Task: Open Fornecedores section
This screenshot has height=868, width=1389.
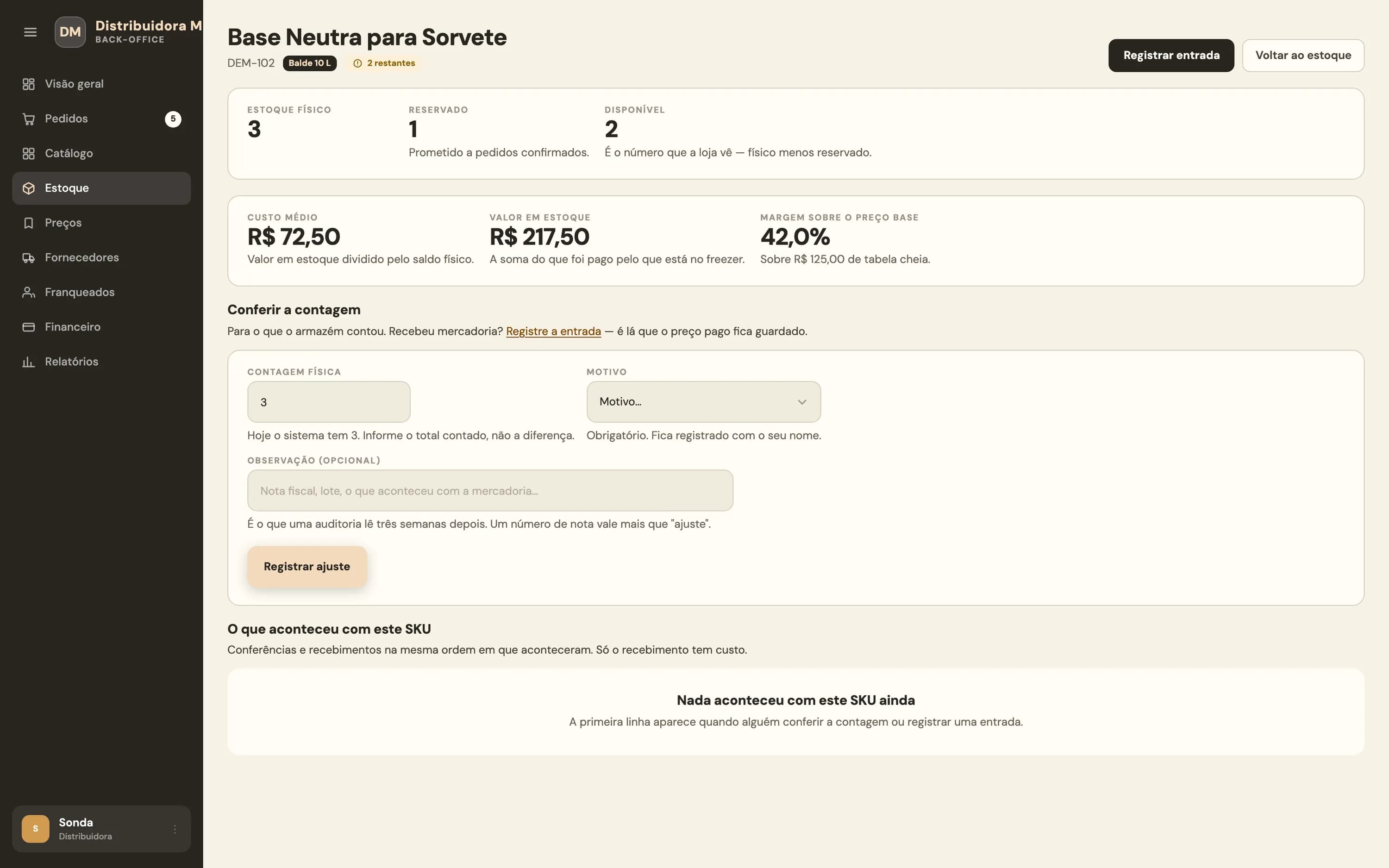Action: point(101,258)
